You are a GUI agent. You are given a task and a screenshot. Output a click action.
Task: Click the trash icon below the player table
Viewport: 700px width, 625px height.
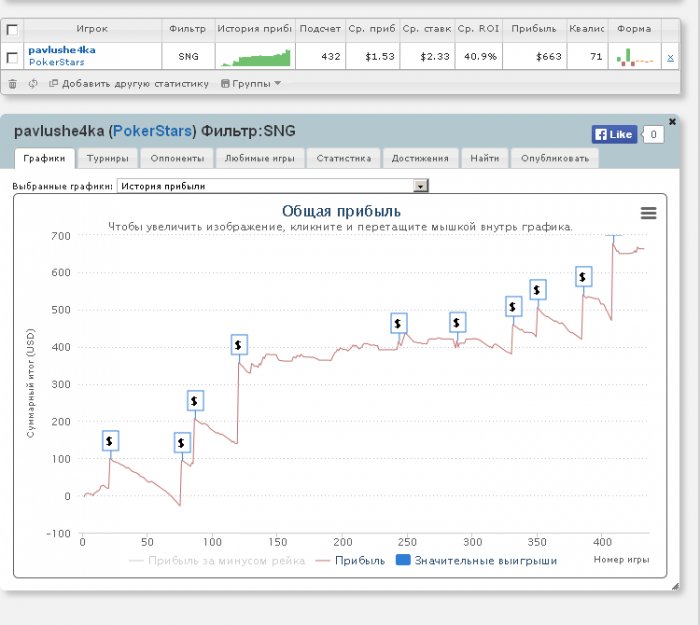tap(13, 84)
